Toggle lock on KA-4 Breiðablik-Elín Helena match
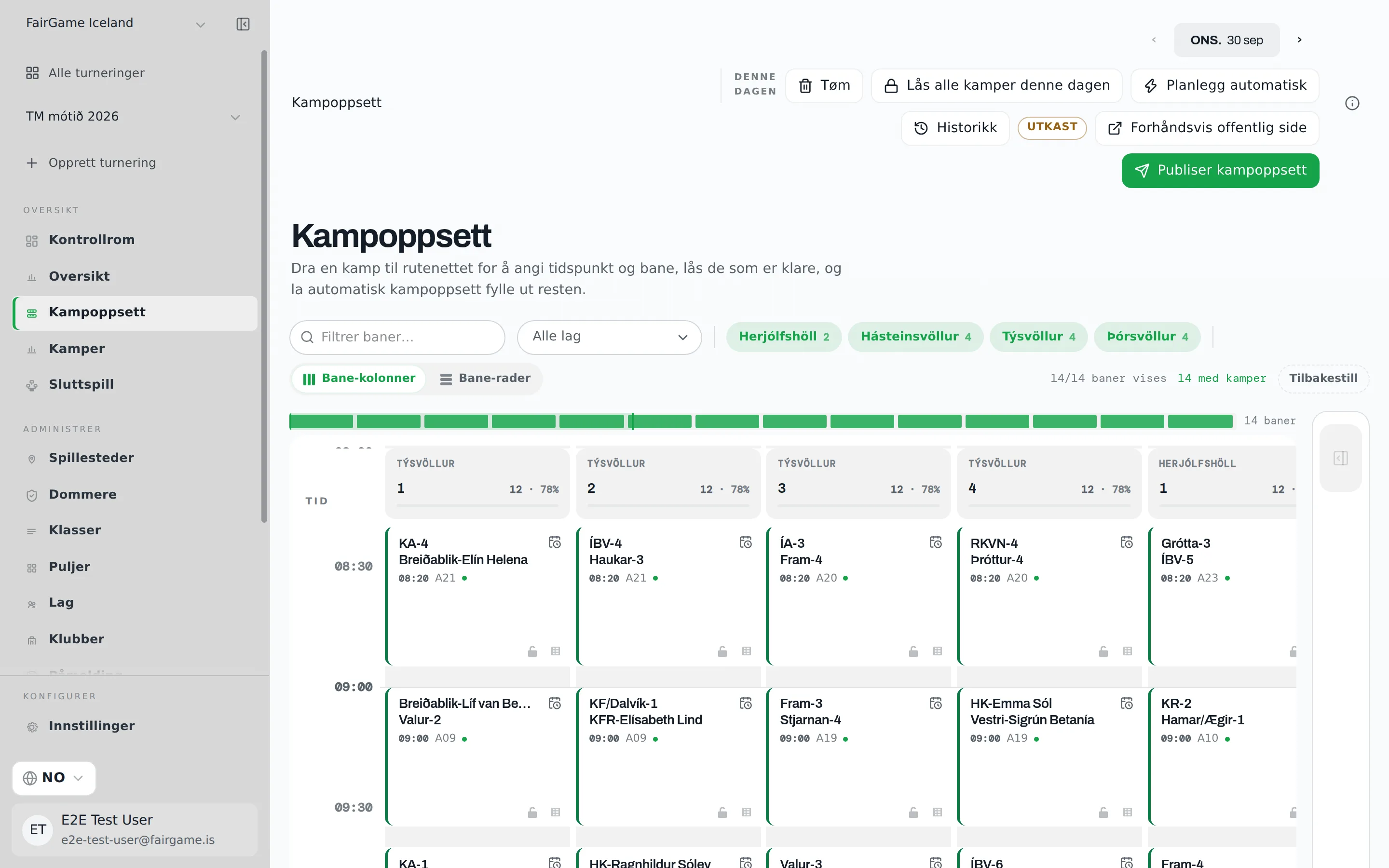Viewport: 1389px width, 868px height. (x=532, y=651)
